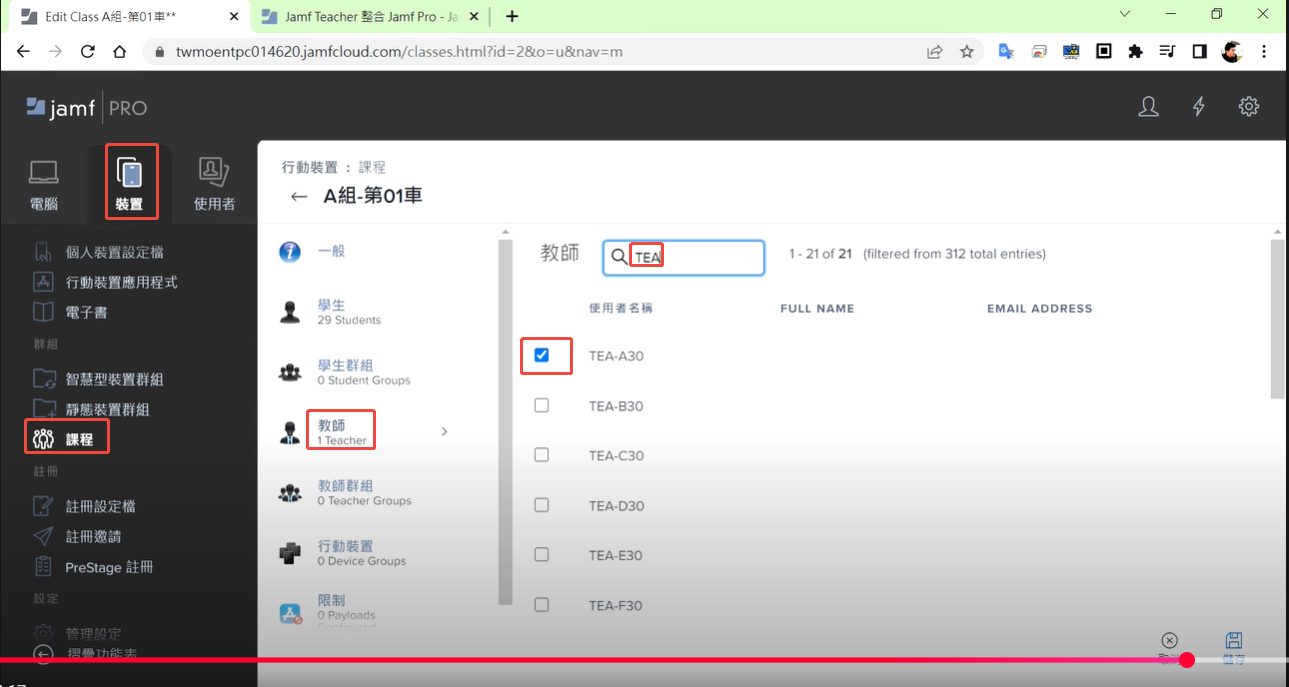Open 行動裝置應用程式 in the sidebar

click(121, 282)
